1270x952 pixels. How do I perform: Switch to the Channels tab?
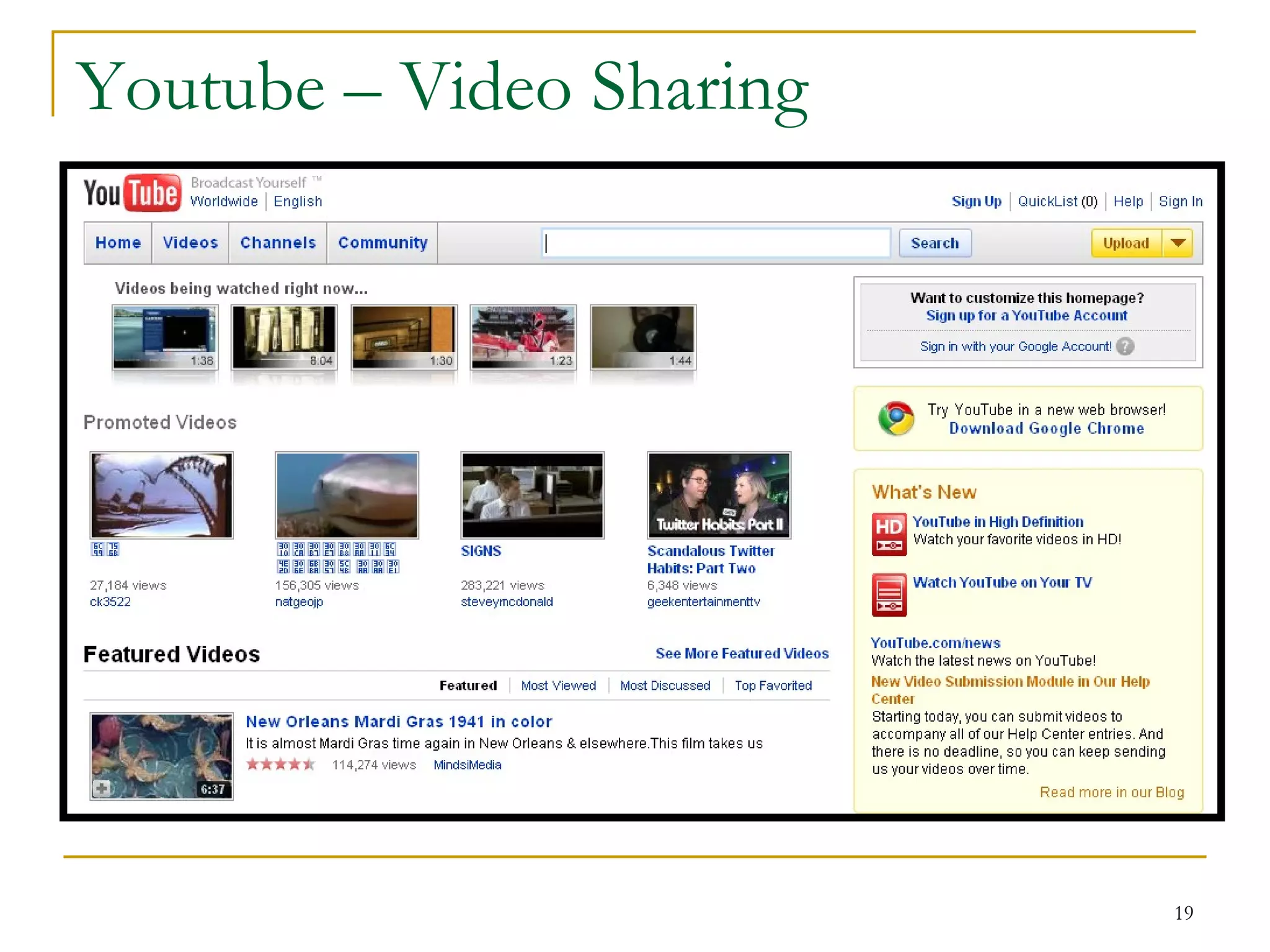(x=278, y=243)
